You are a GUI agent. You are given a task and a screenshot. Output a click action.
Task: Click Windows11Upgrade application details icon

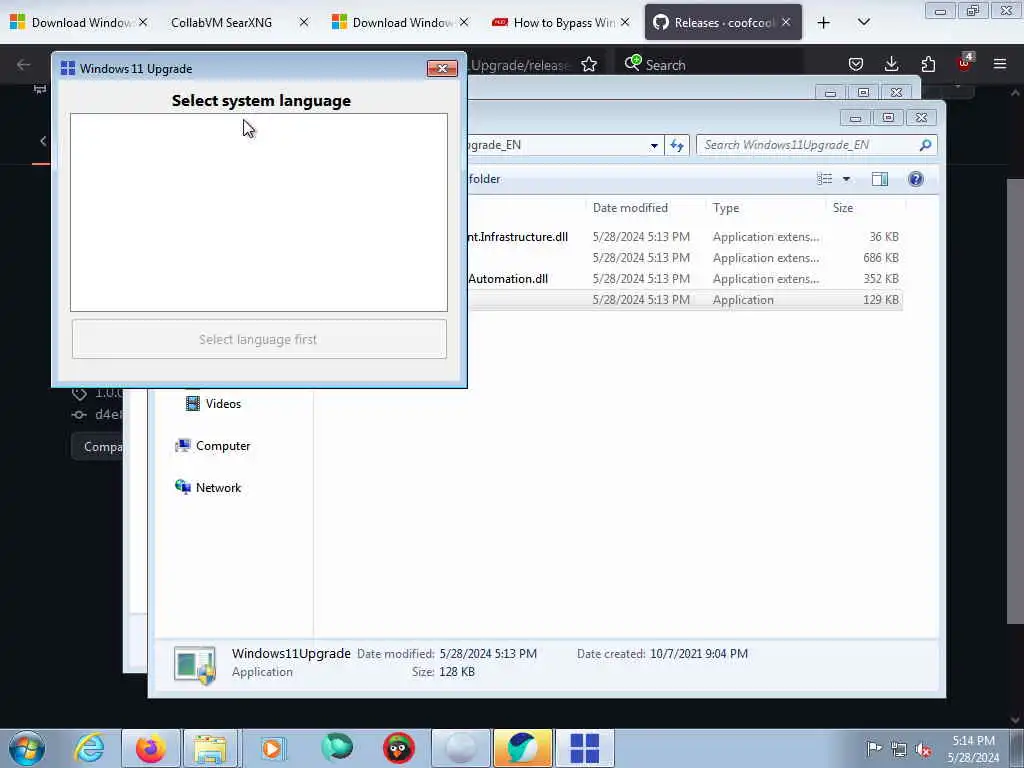pyautogui.click(x=195, y=665)
